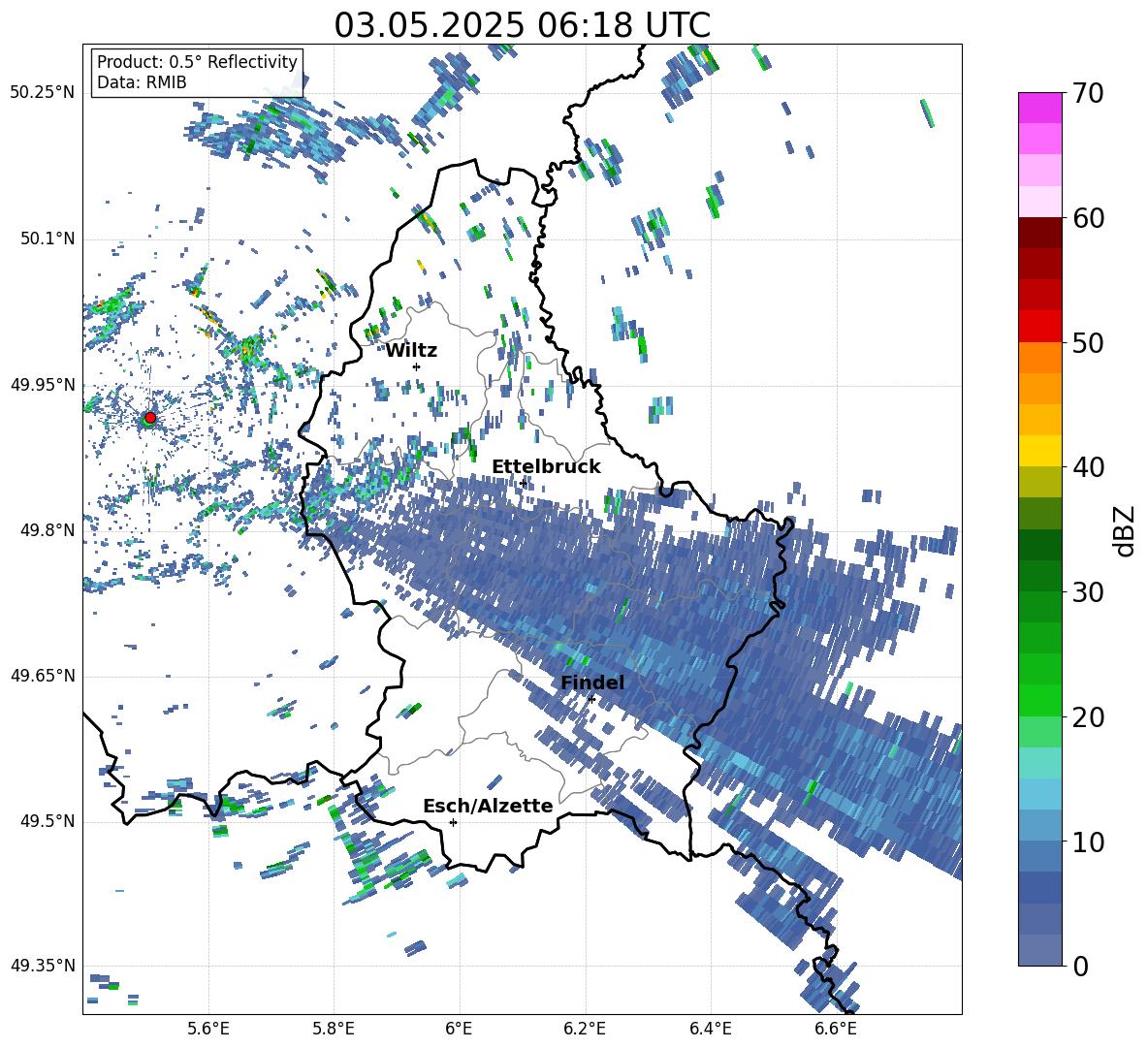The height and width of the screenshot is (1048, 1148).
Task: Click the Esch/Alzette location cross marker
Action: (x=453, y=822)
